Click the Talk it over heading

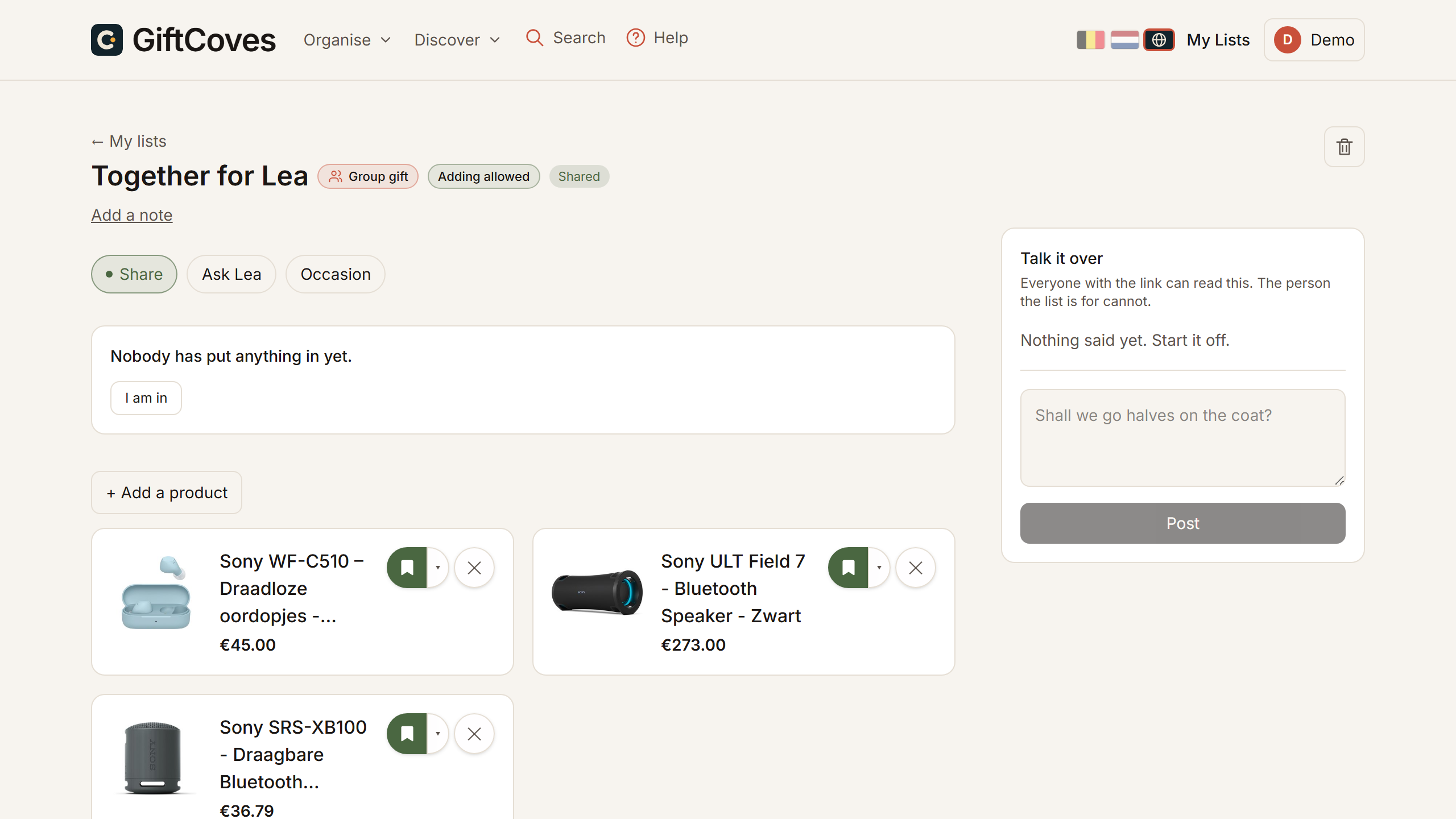pos(1061,258)
